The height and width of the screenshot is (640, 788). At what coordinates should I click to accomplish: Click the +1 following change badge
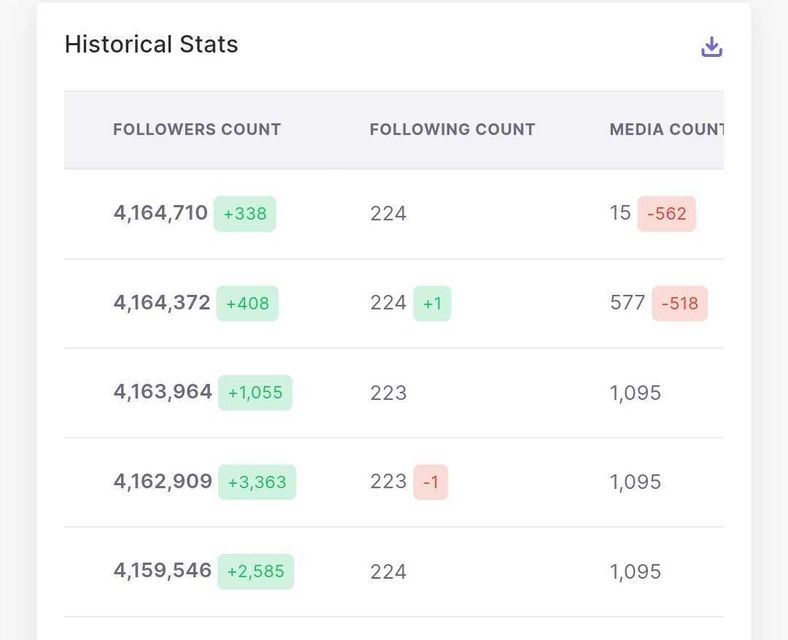pyautogui.click(x=432, y=303)
